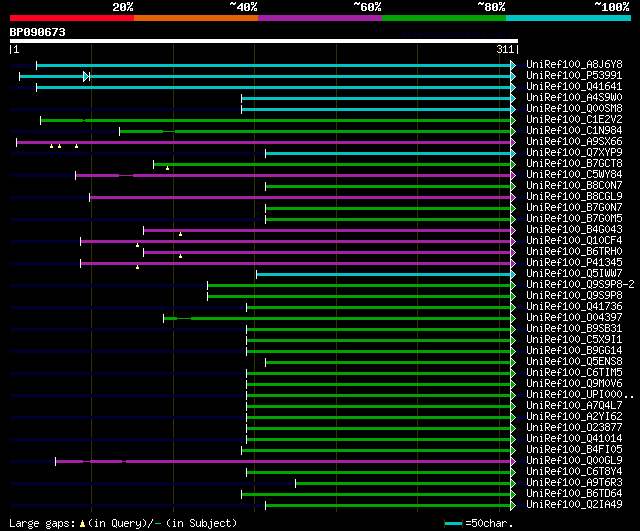
Task: Click the cyan alignment bar for UniRef100_A8J6Y8
Action: click(273, 65)
